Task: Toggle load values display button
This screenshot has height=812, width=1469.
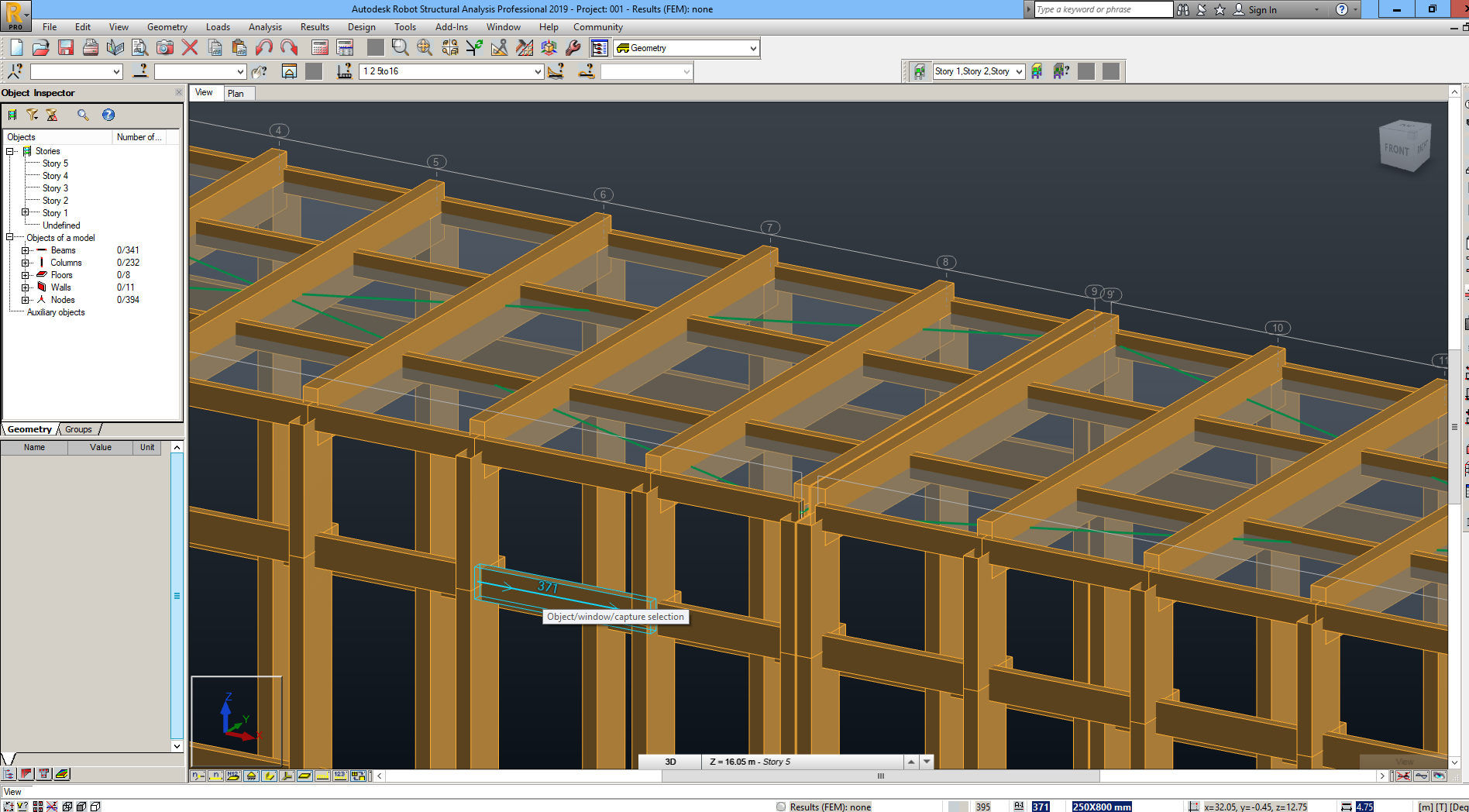Action: point(341,776)
